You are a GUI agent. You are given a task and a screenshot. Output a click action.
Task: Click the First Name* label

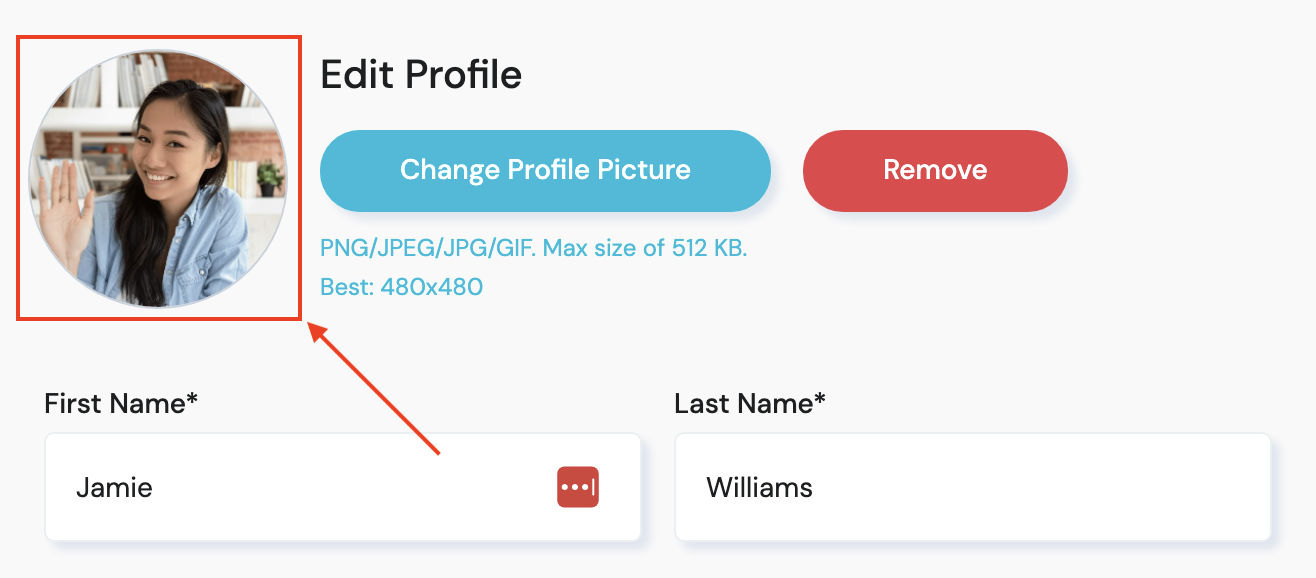coord(121,403)
